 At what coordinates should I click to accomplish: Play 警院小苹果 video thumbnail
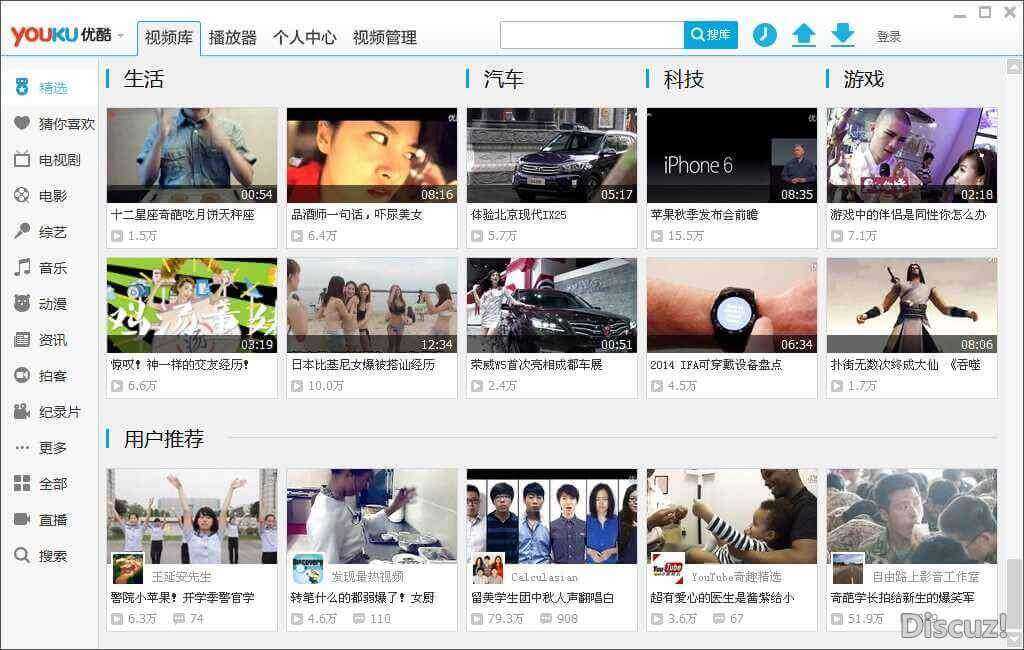(x=192, y=516)
